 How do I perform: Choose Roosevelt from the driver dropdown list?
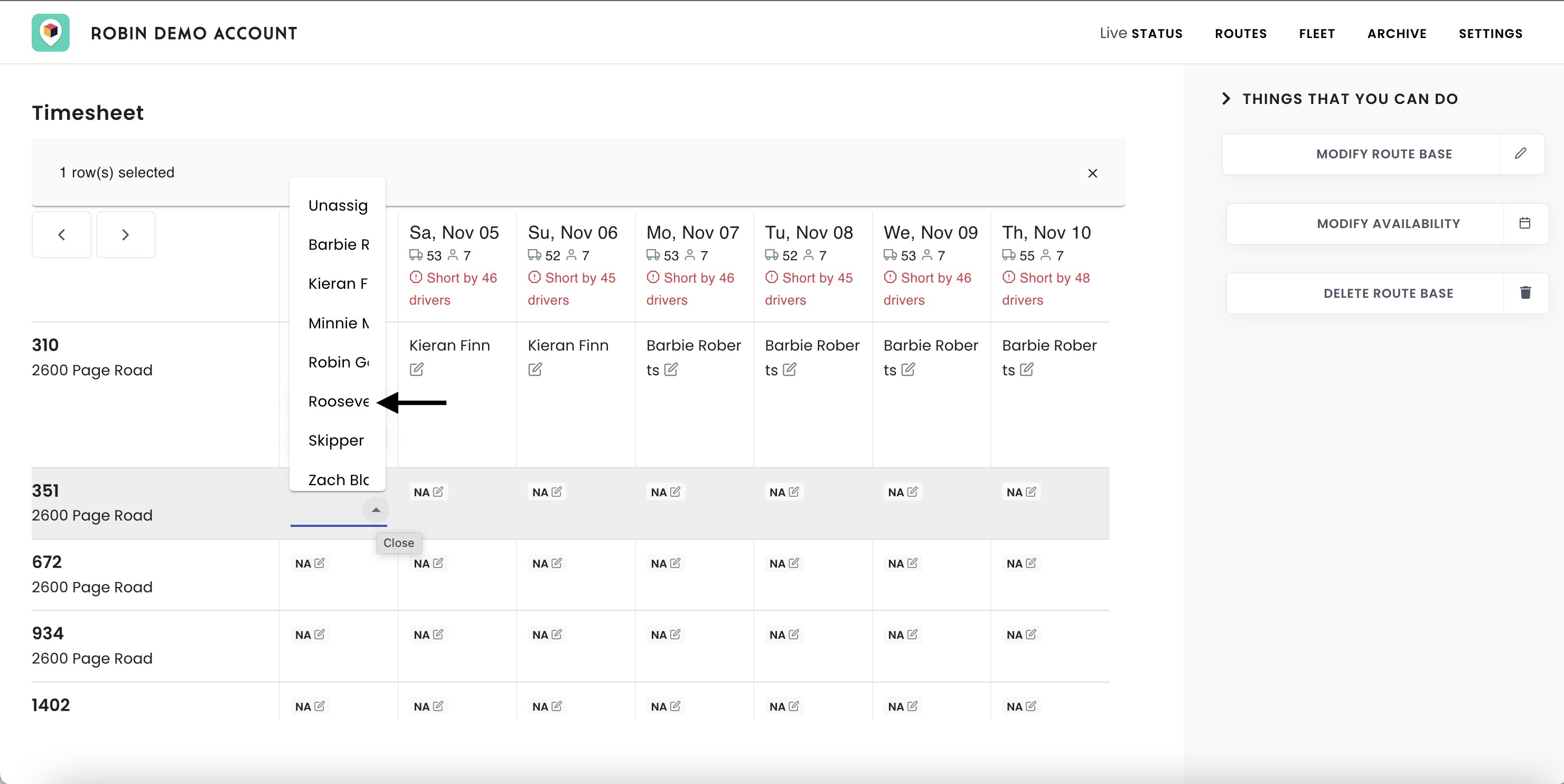(x=338, y=402)
